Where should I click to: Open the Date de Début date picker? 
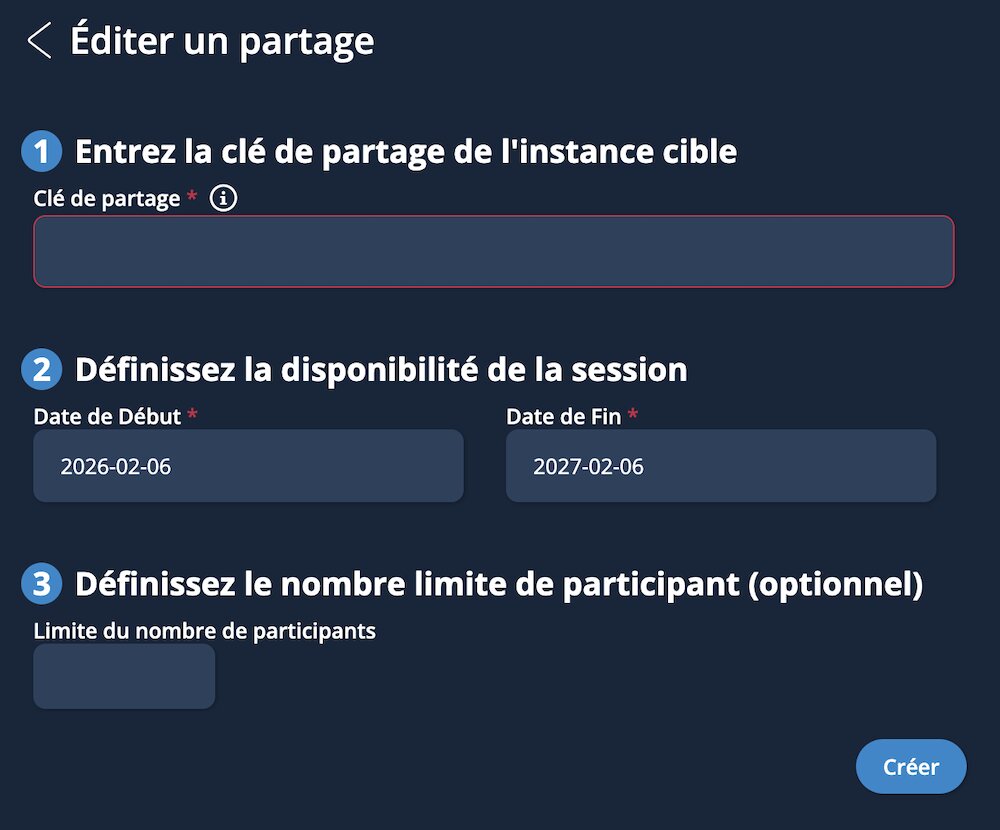point(248,465)
